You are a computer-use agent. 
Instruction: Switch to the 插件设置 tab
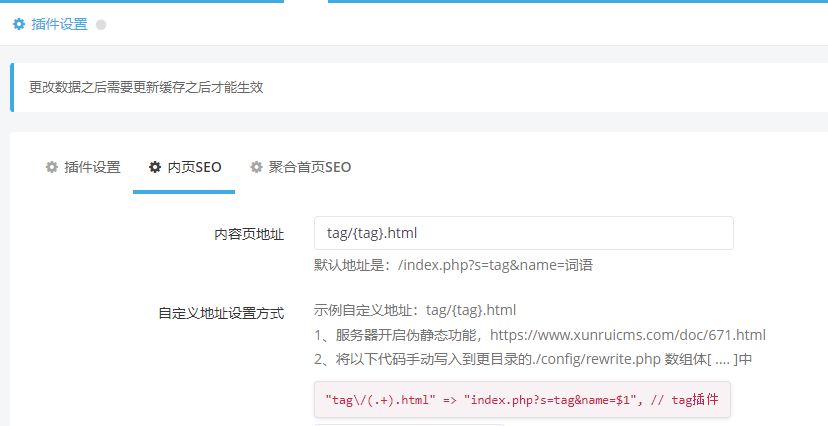[83, 167]
